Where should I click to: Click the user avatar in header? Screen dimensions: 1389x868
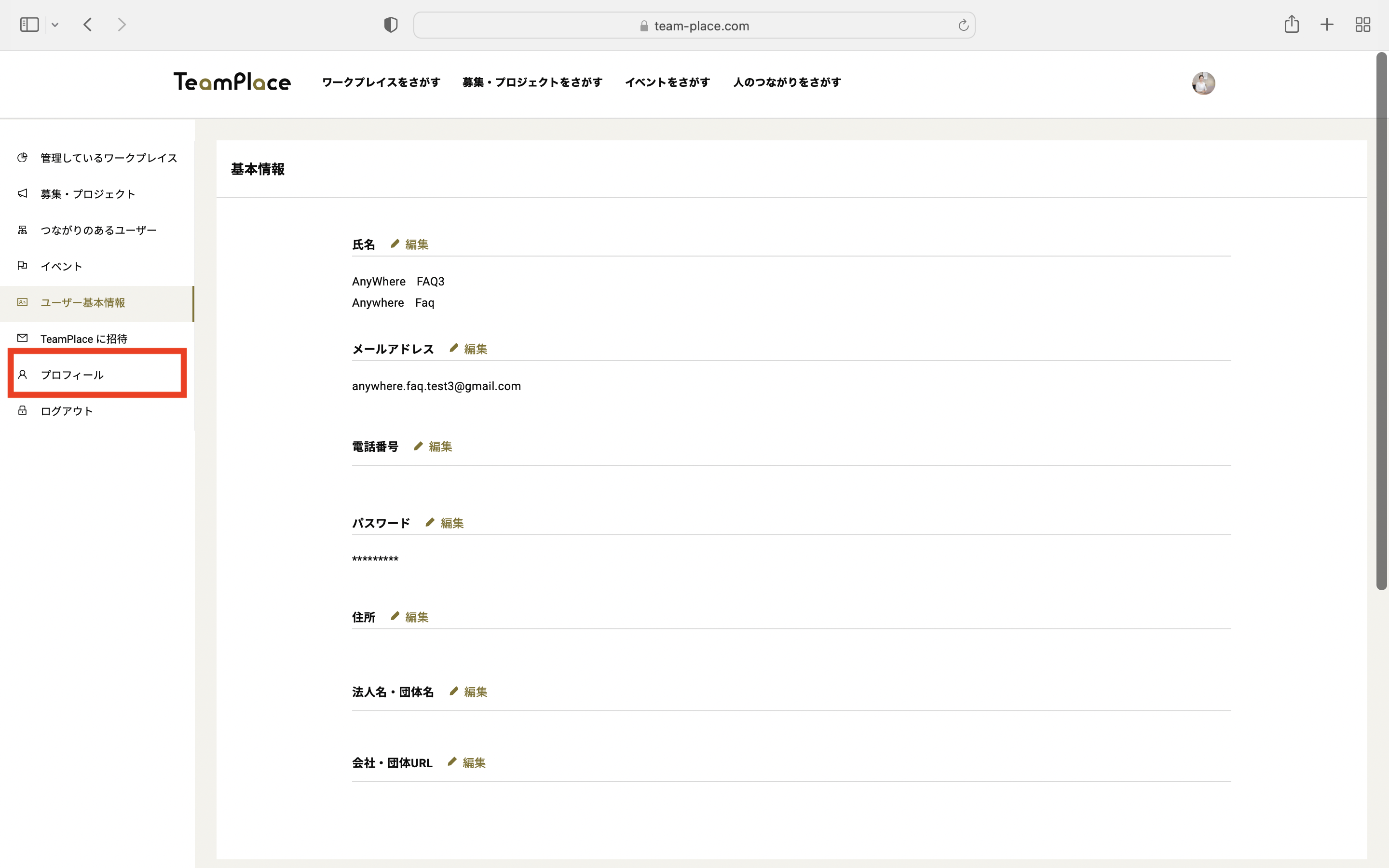pos(1203,83)
